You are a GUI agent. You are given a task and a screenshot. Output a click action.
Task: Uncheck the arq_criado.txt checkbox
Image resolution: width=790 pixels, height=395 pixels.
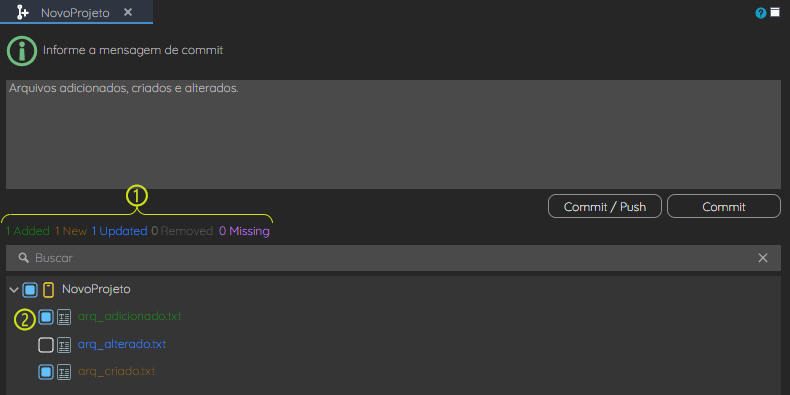46,372
